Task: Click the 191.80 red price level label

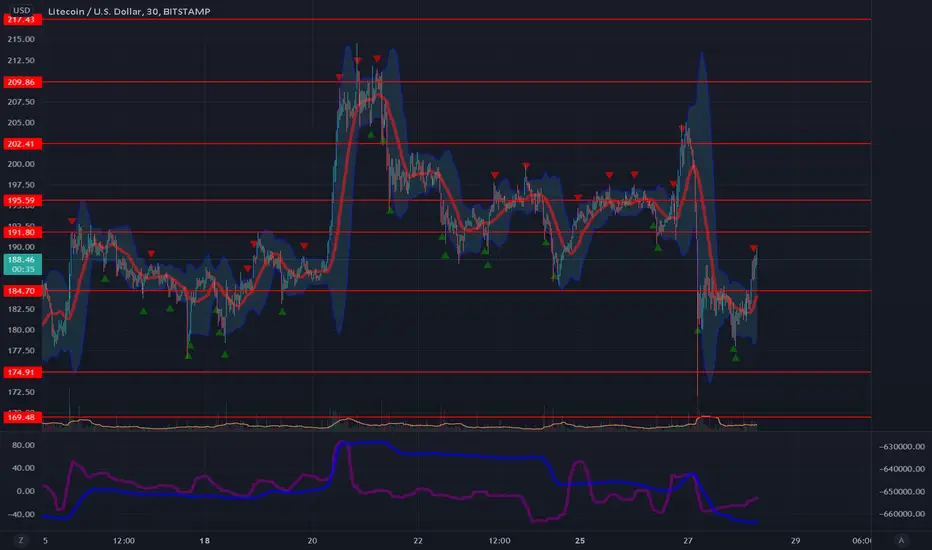Action: 22,232
